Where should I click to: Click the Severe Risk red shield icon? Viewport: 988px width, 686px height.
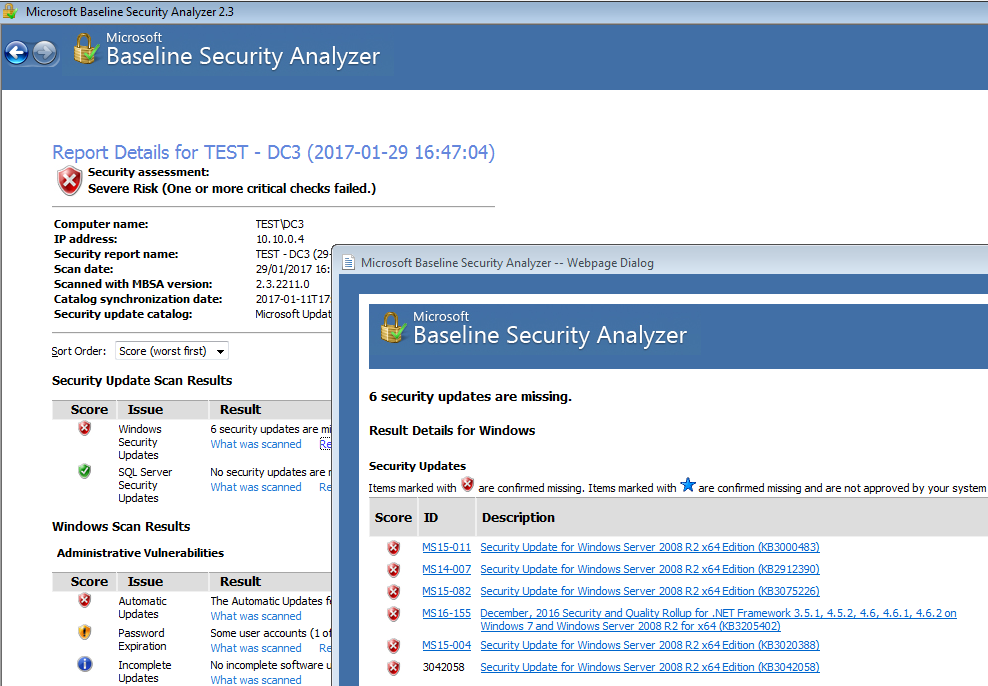click(69, 181)
